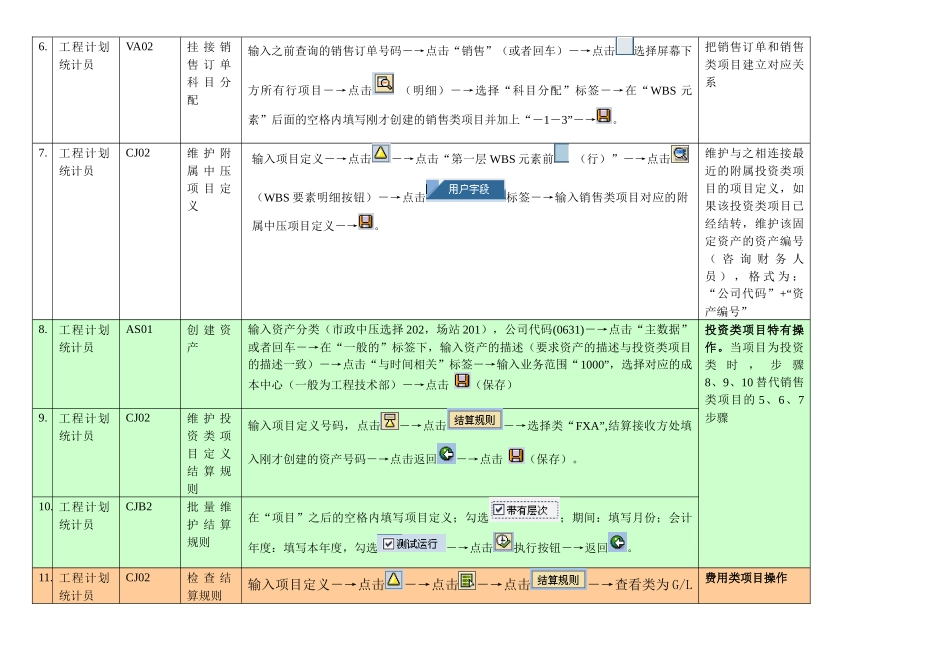Click 工程计划统计员 in row 10
The width and height of the screenshot is (950, 672).
click(x=84, y=515)
